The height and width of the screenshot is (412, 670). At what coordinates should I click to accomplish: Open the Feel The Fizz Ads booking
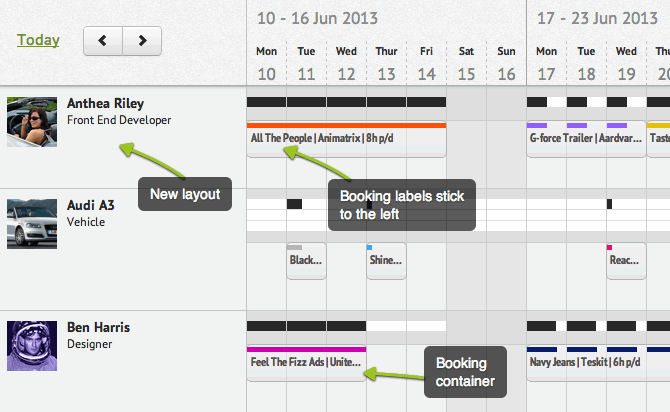306,363
